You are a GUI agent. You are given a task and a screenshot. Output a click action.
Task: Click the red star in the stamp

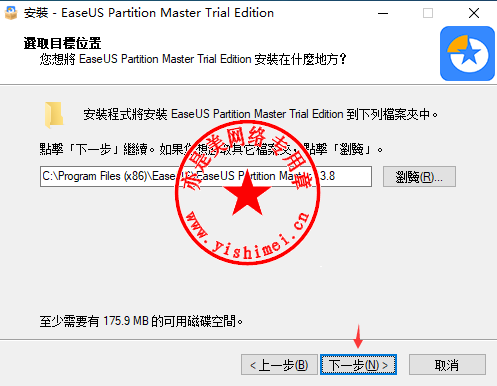tap(247, 195)
